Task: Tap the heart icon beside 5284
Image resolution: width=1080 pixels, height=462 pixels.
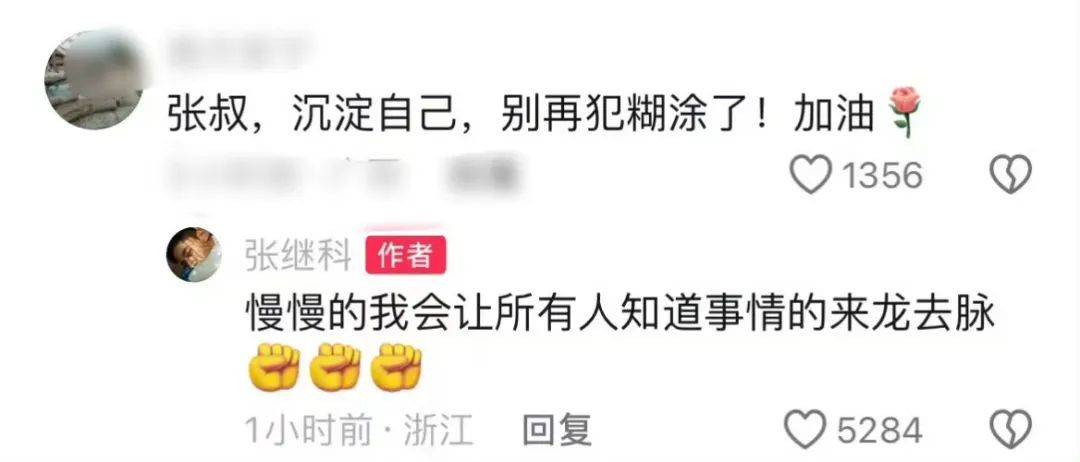Action: click(x=806, y=429)
